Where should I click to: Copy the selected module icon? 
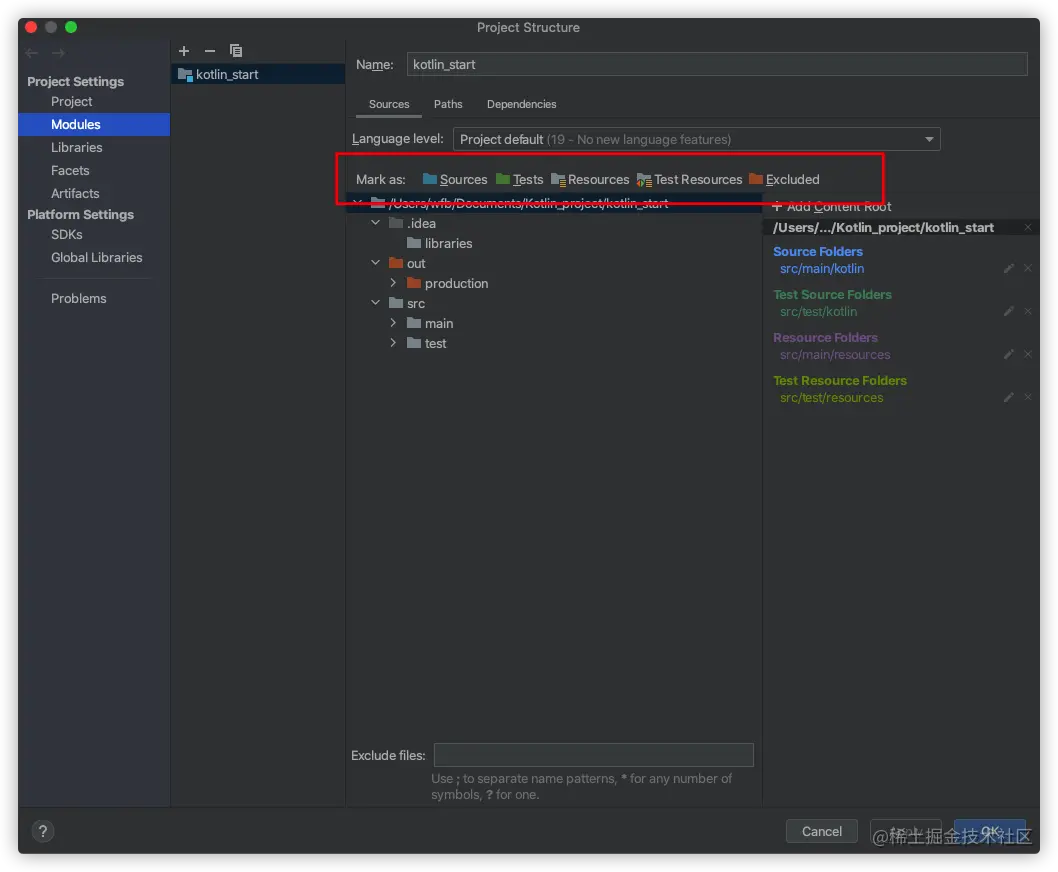(x=235, y=51)
